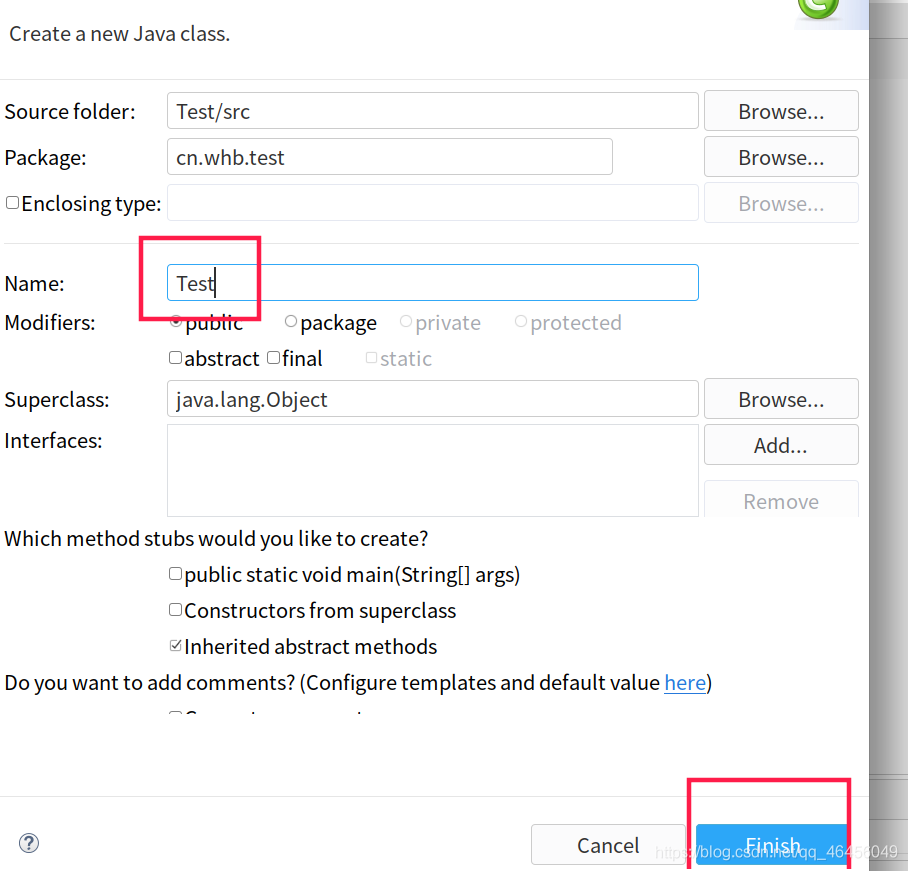Enable public static void main stub

coord(175,574)
